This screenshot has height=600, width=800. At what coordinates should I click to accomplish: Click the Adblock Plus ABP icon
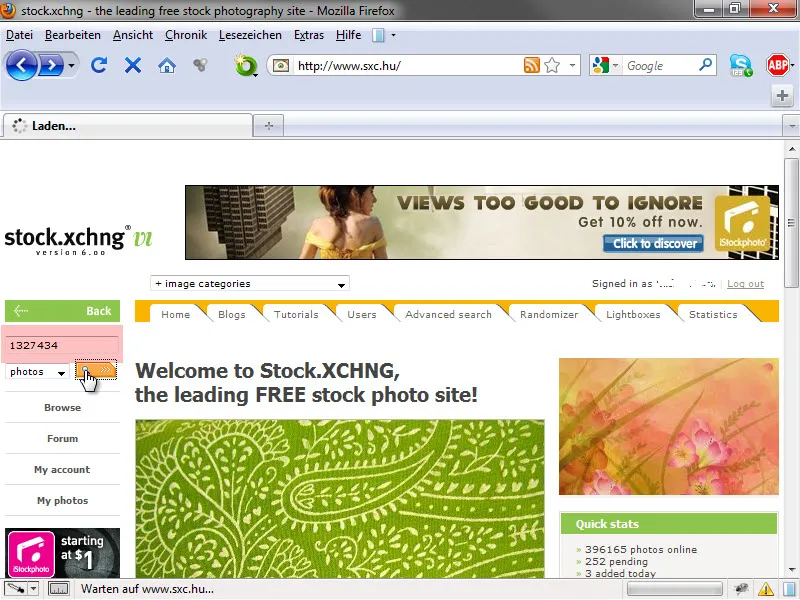(x=777, y=65)
